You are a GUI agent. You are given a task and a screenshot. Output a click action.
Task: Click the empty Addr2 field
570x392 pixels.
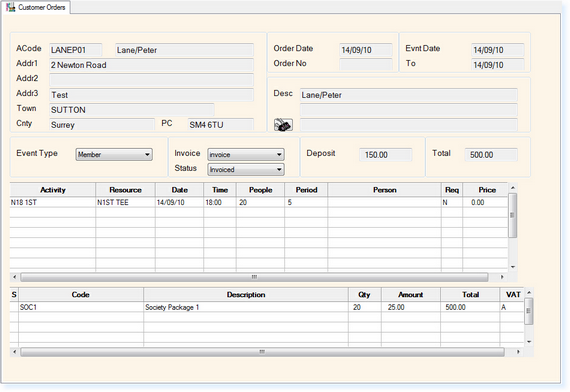(x=151, y=80)
